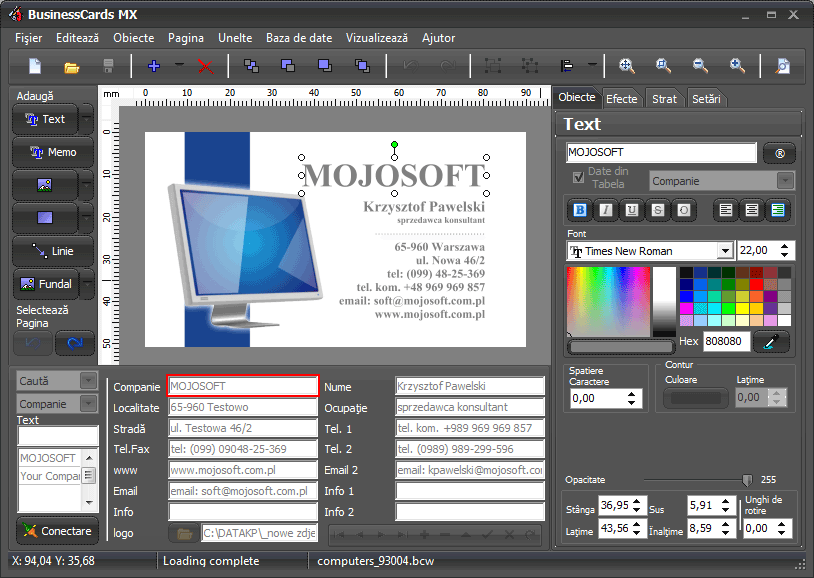Click the next page arrow icon
The width and height of the screenshot is (814, 578).
pyautogui.click(x=75, y=343)
